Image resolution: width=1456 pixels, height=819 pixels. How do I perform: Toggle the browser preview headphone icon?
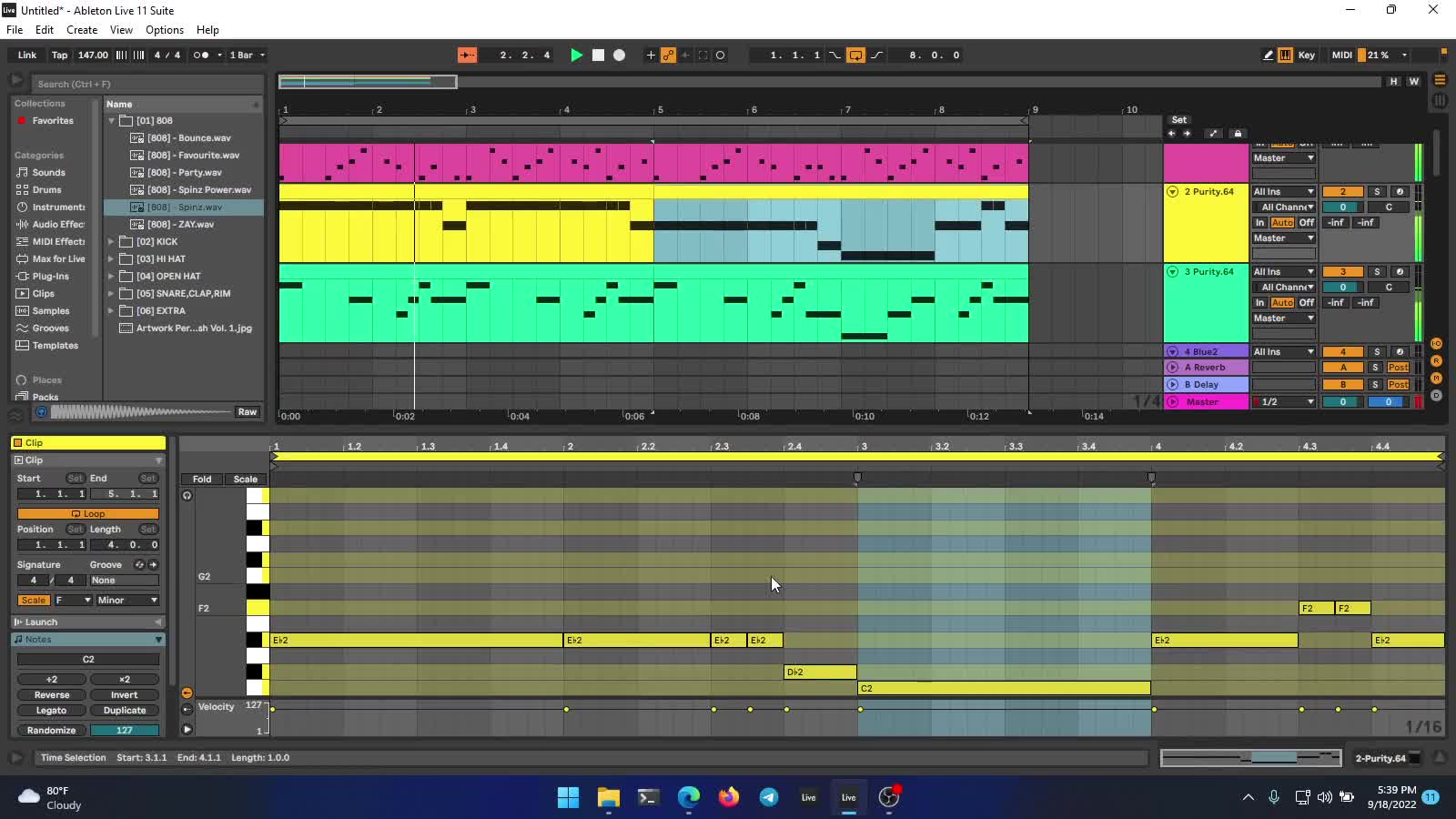point(41,411)
